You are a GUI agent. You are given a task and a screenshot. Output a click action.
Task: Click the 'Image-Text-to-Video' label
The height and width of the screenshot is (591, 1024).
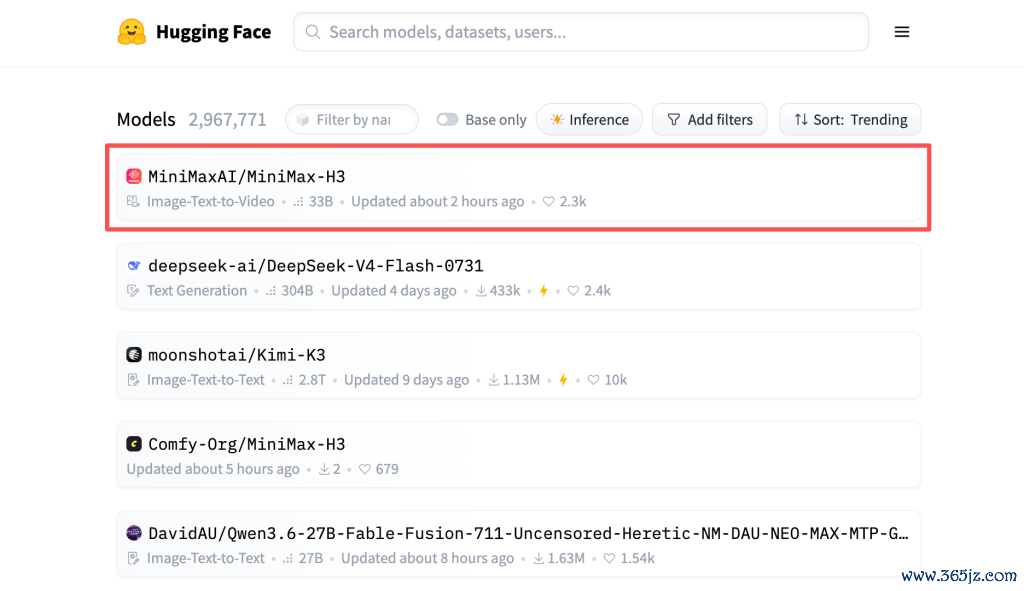tap(210, 202)
